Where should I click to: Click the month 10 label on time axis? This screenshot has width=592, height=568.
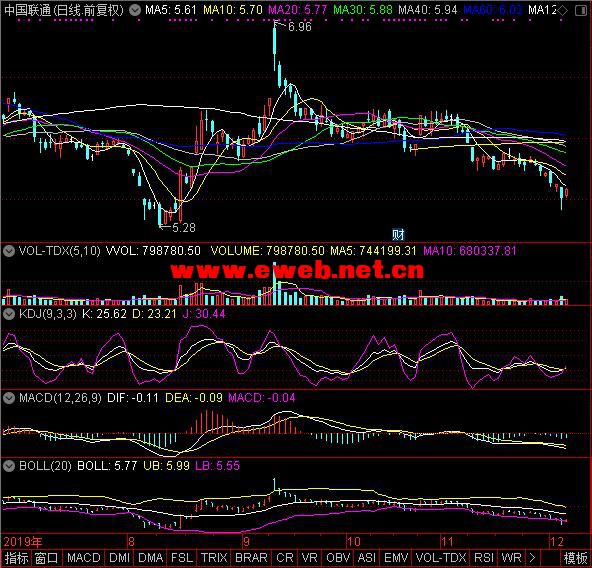[353, 542]
